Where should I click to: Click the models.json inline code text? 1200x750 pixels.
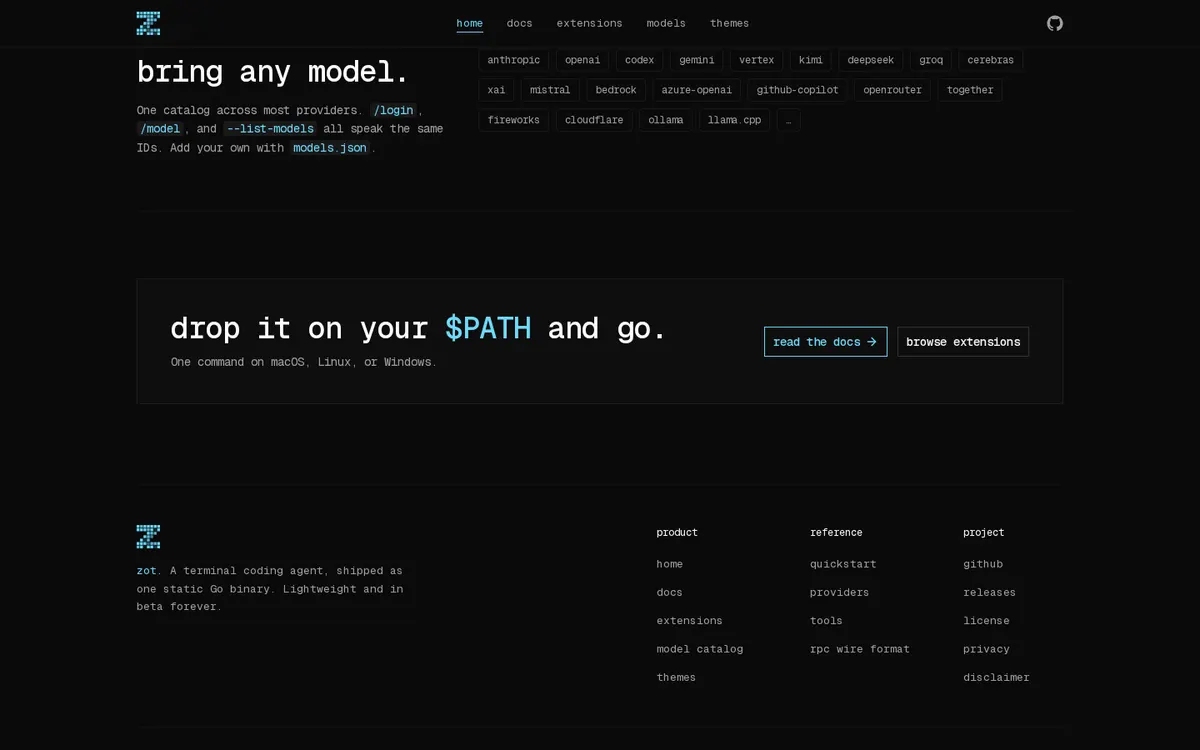point(330,148)
